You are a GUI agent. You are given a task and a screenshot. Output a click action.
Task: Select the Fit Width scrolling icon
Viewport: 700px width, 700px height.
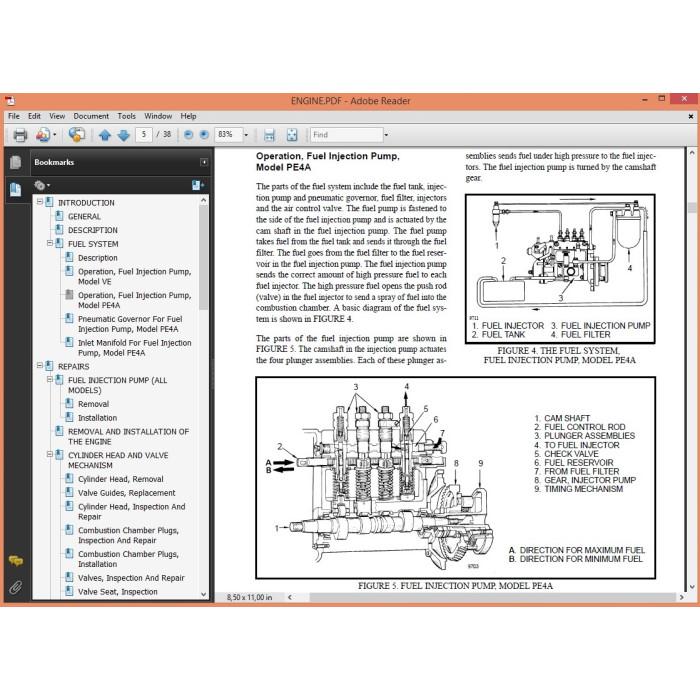click(269, 135)
